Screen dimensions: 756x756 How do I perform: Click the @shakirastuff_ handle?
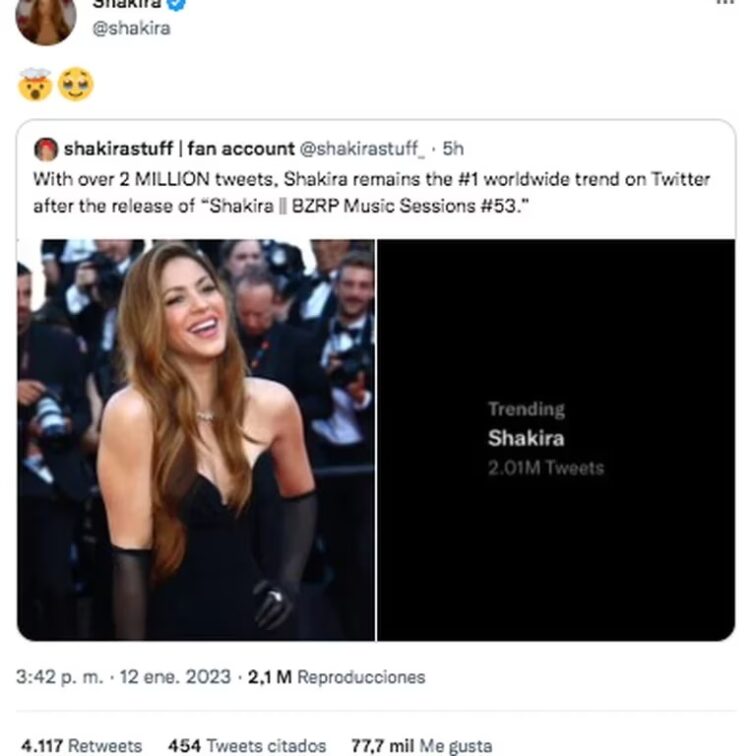click(362, 150)
